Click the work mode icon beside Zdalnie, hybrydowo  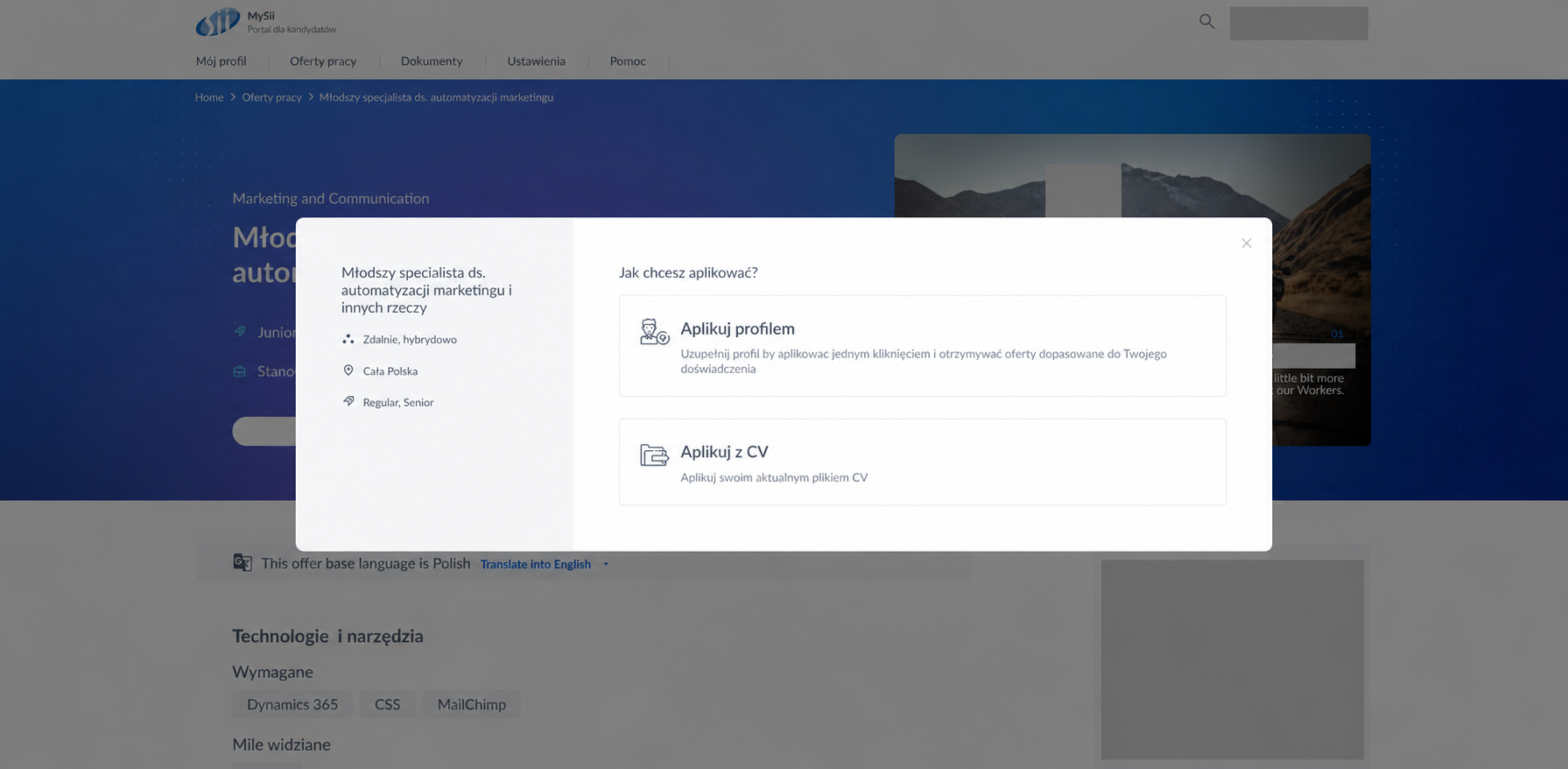coord(348,339)
